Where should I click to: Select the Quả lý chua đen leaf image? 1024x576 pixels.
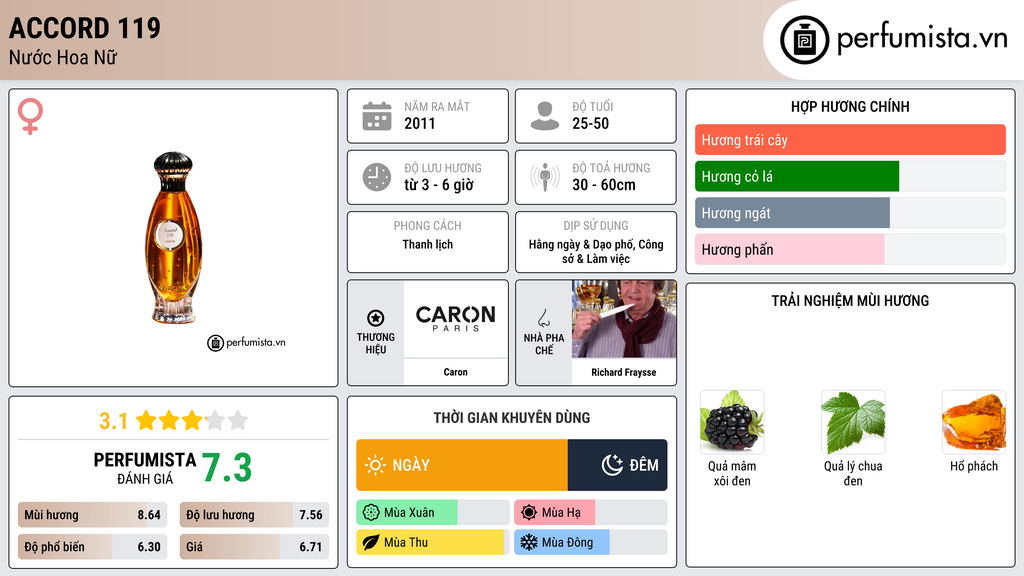[x=853, y=422]
